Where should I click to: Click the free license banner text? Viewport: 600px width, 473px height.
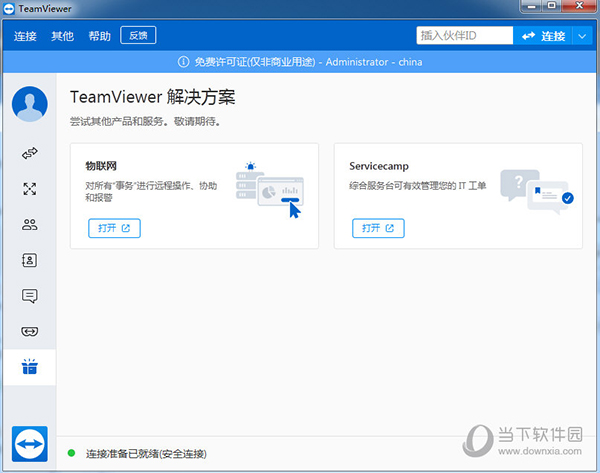pos(308,62)
